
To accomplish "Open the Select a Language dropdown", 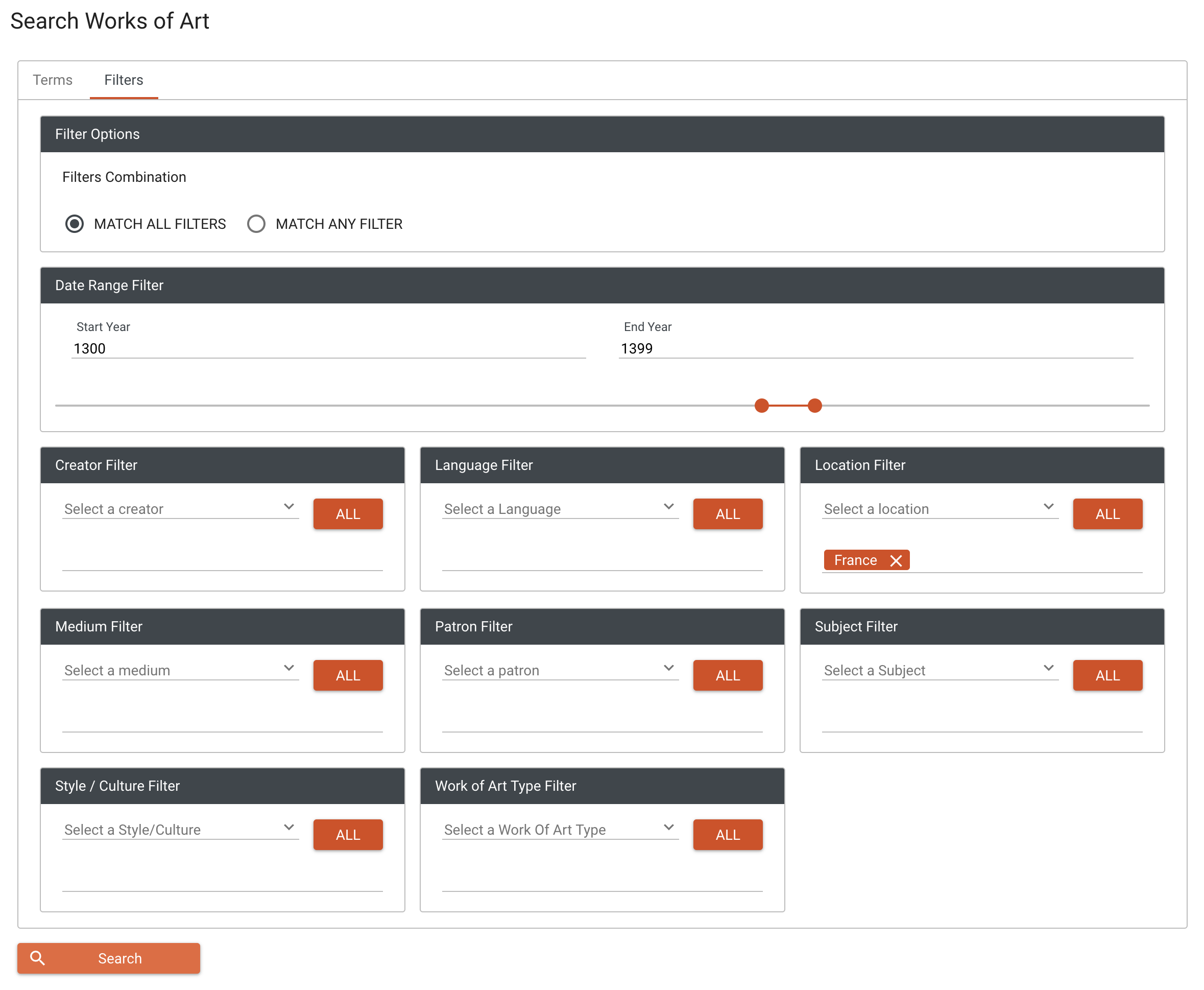I will pos(560,509).
